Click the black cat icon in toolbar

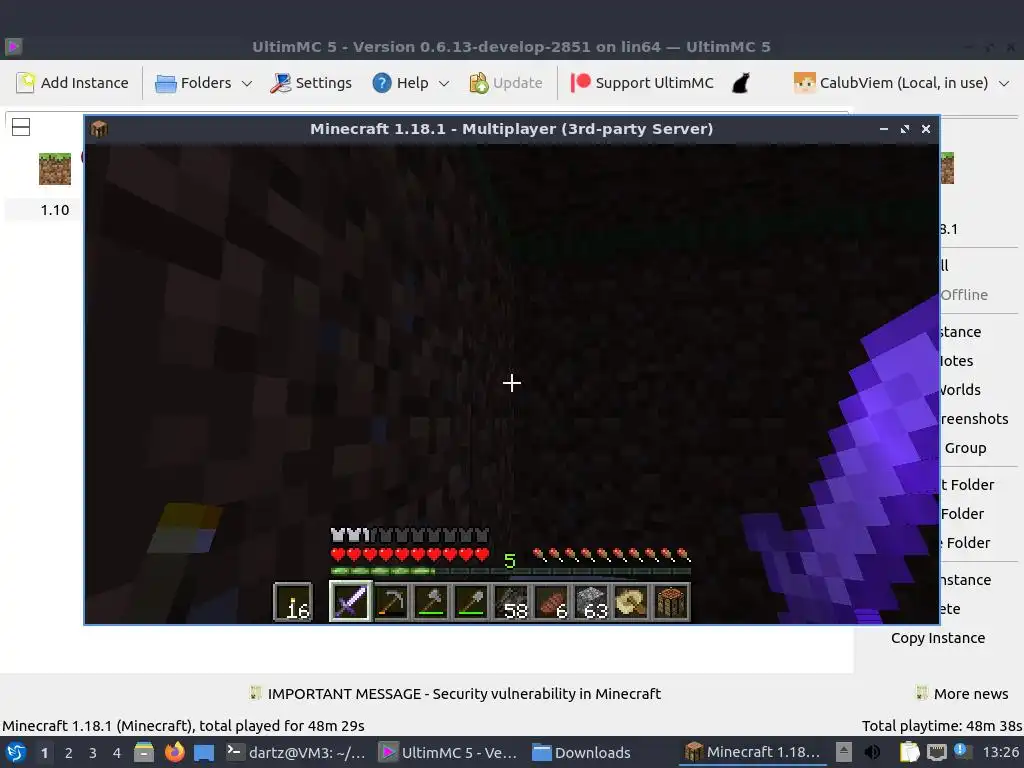click(x=741, y=83)
